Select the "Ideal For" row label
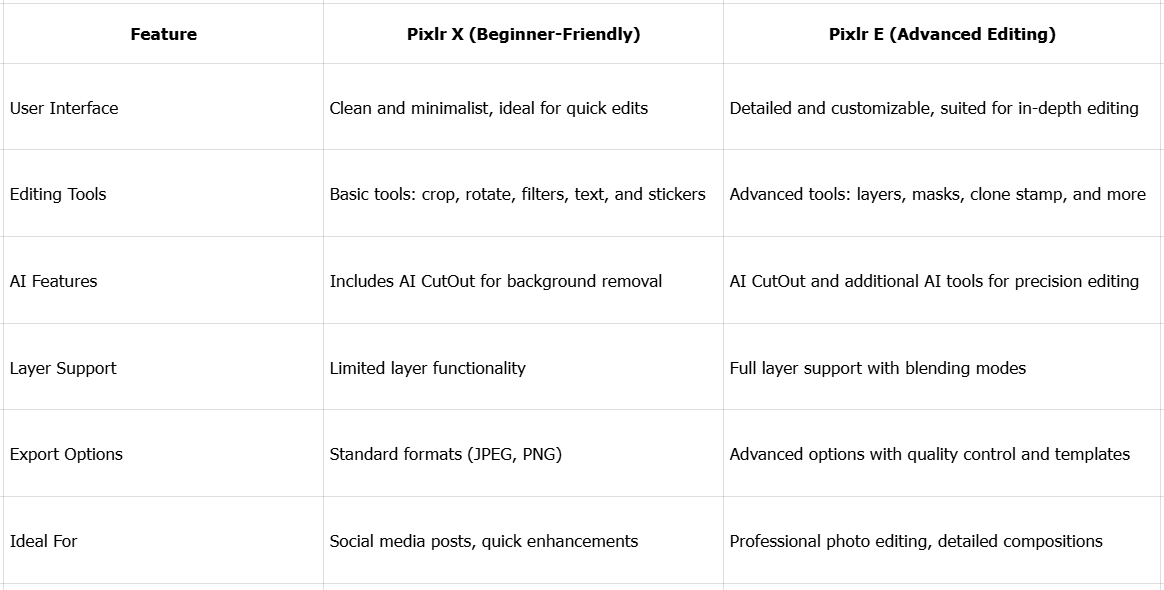 click(x=43, y=541)
